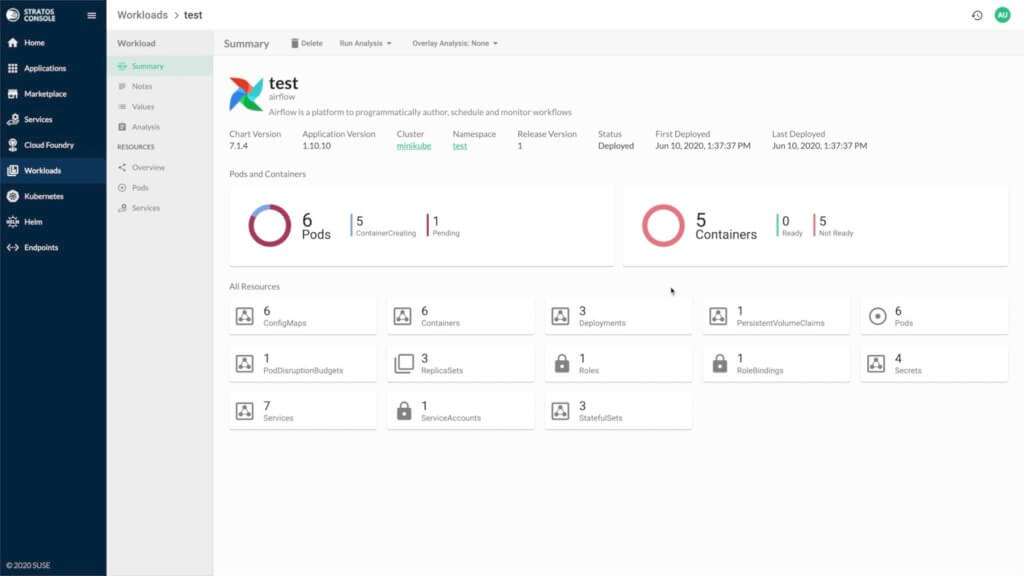Viewport: 1024px width, 576px height.
Task: Click the Delete workload button
Action: (307, 43)
